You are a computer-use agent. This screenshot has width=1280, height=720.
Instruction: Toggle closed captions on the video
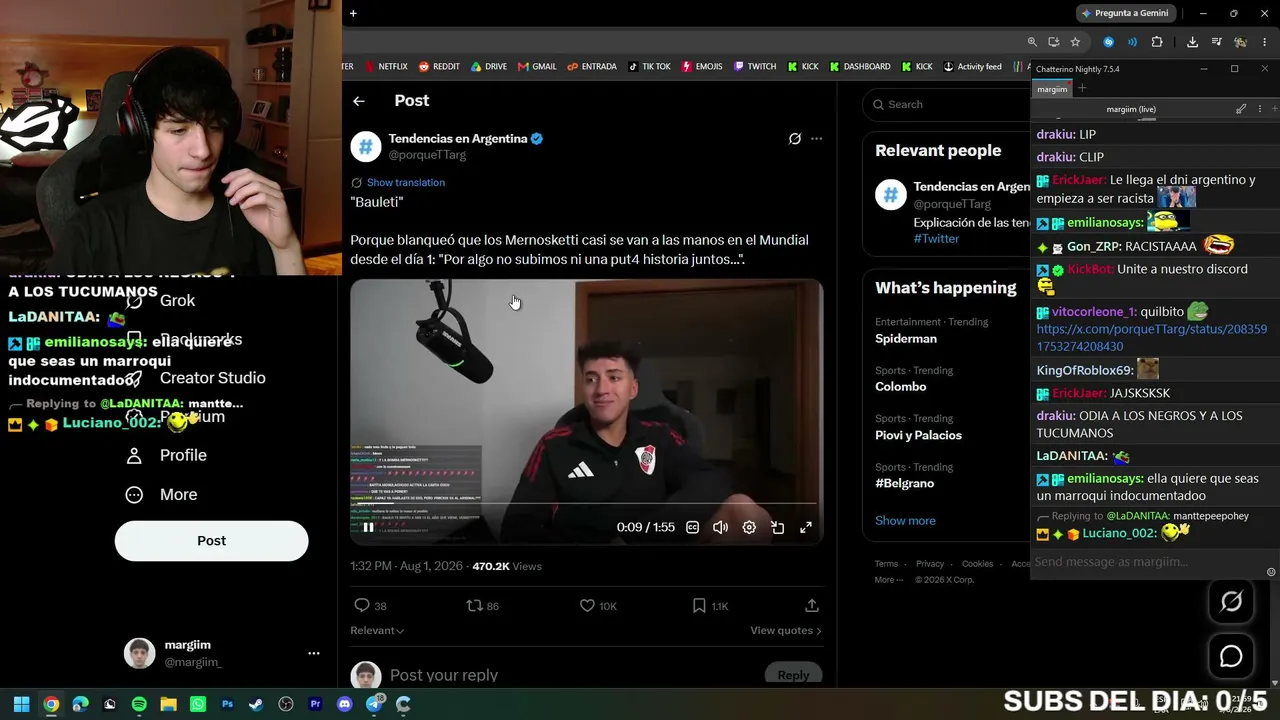692,527
